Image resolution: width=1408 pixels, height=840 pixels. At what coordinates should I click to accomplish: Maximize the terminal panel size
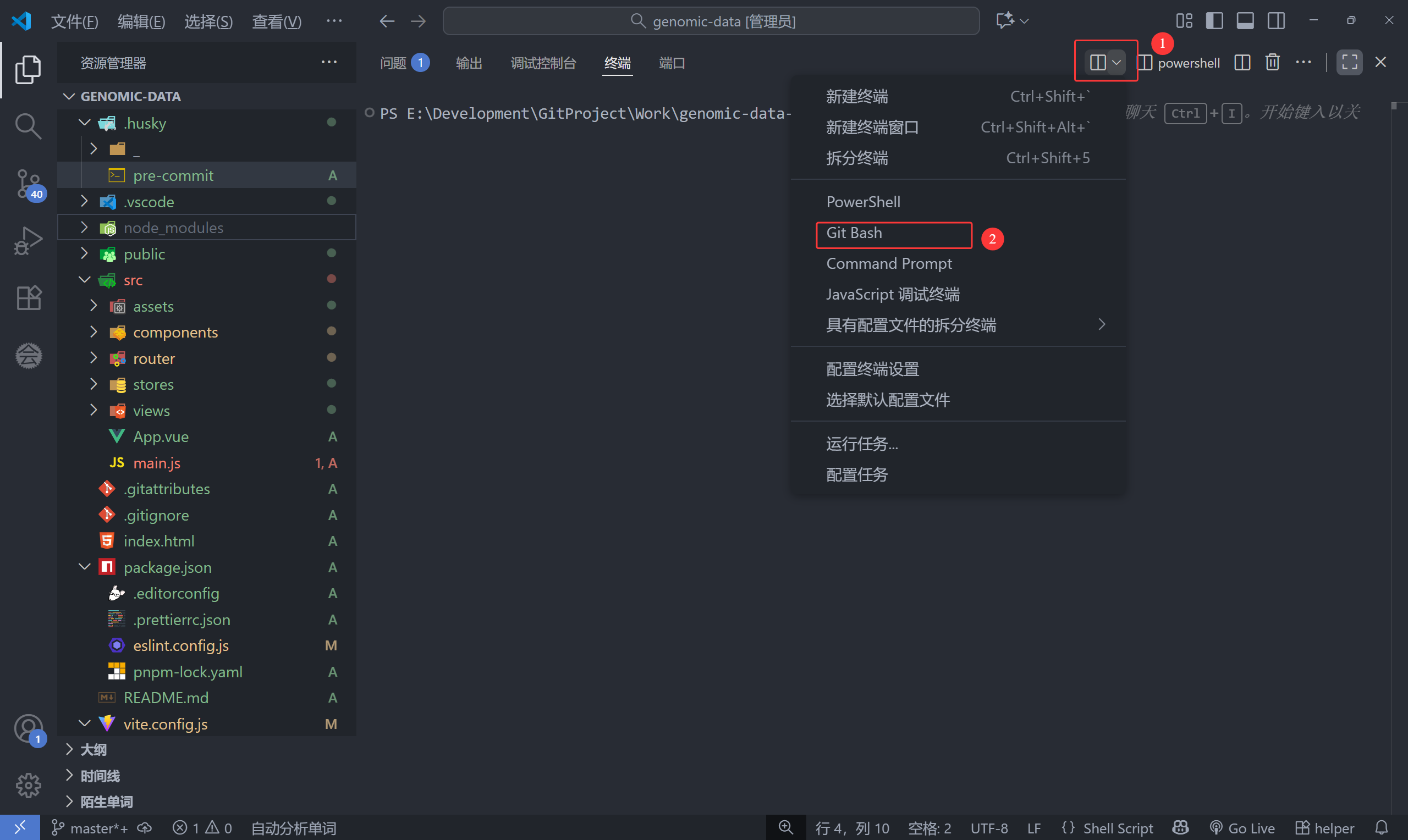click(x=1349, y=62)
